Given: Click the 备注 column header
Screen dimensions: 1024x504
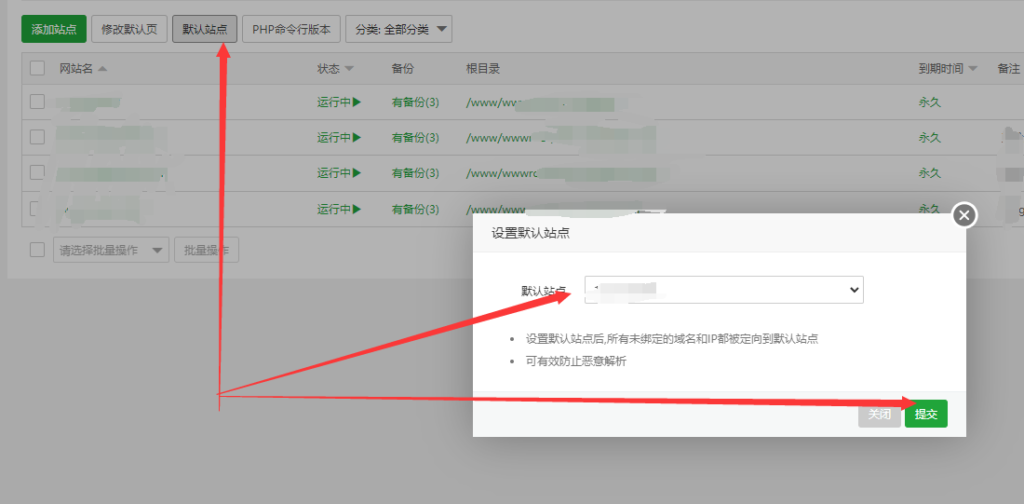Looking at the screenshot, I should (x=1008, y=69).
